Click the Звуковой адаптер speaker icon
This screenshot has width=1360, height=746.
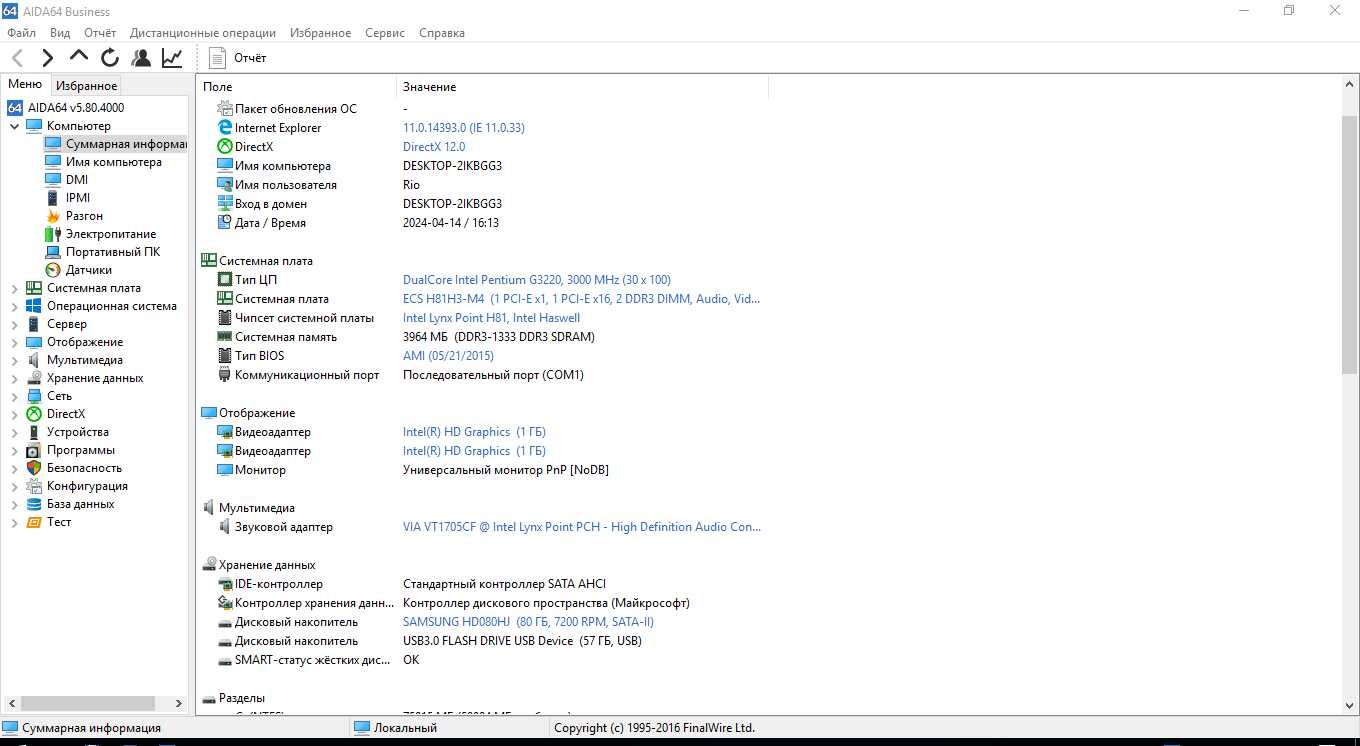tap(225, 527)
